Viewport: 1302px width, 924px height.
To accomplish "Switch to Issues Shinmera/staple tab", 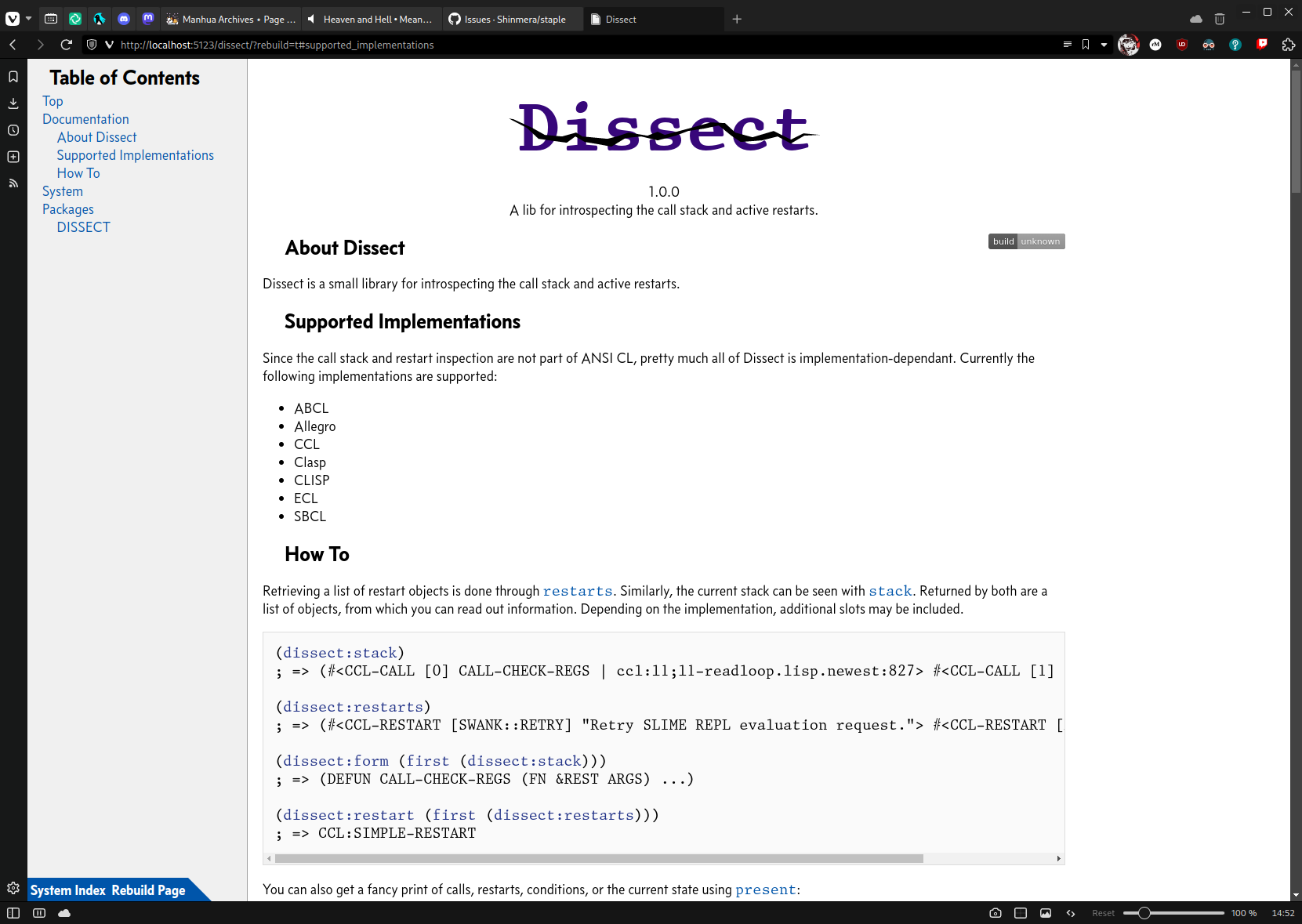I will click(513, 19).
